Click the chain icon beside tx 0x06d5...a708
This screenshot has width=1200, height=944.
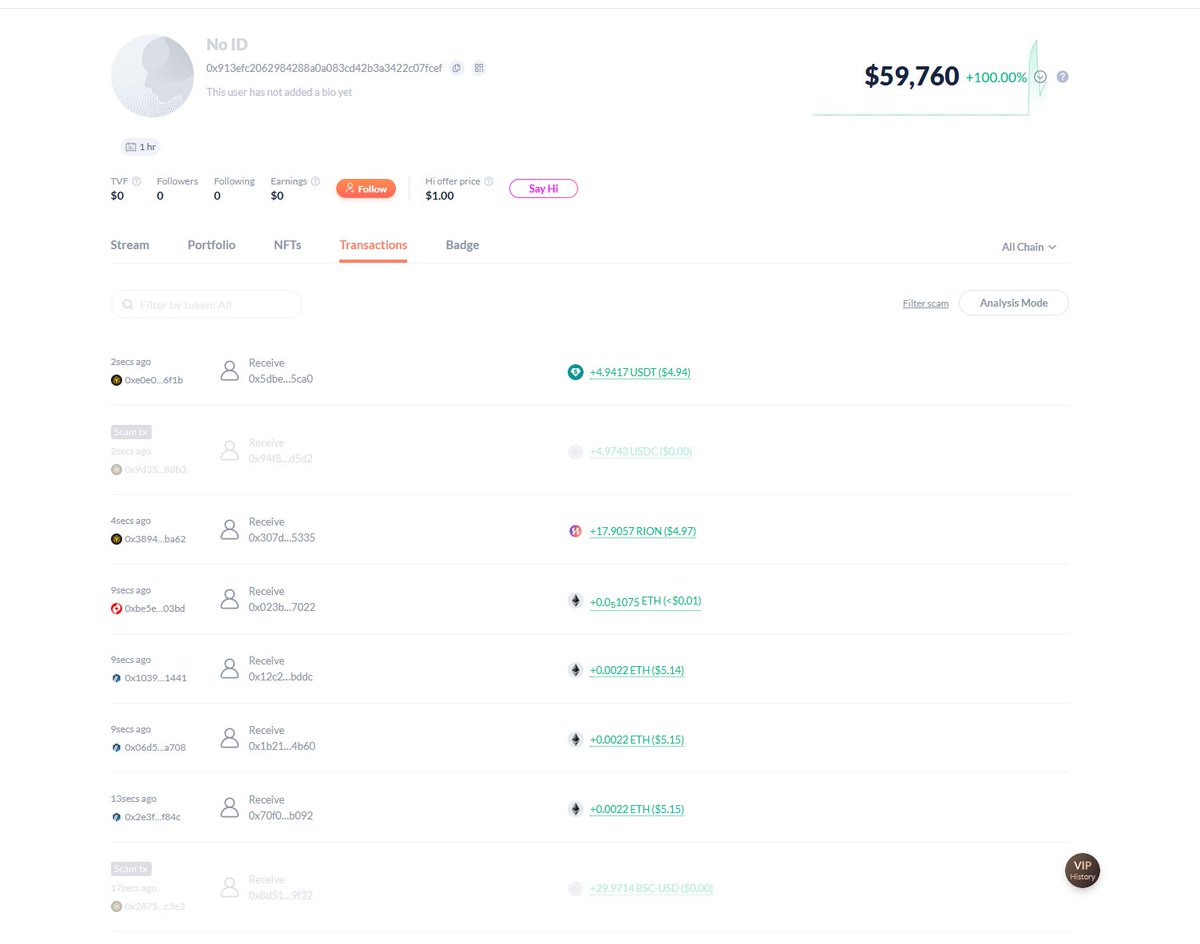tap(117, 747)
